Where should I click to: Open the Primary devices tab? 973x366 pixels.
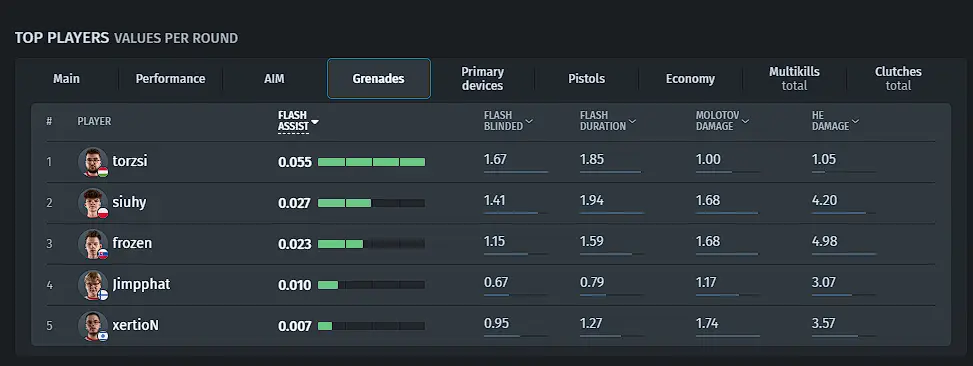(x=483, y=79)
